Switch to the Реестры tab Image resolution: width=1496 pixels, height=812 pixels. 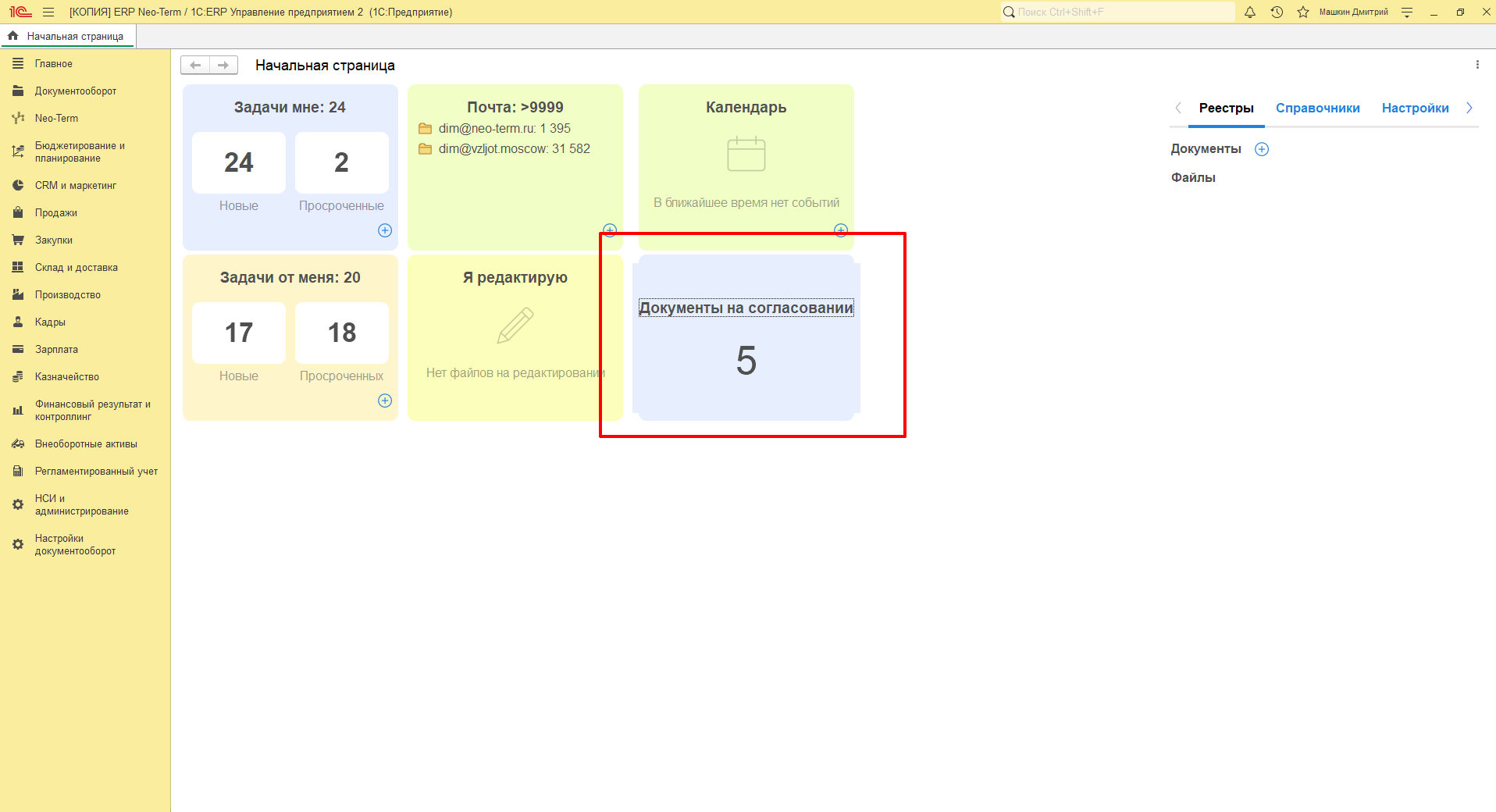point(1226,109)
